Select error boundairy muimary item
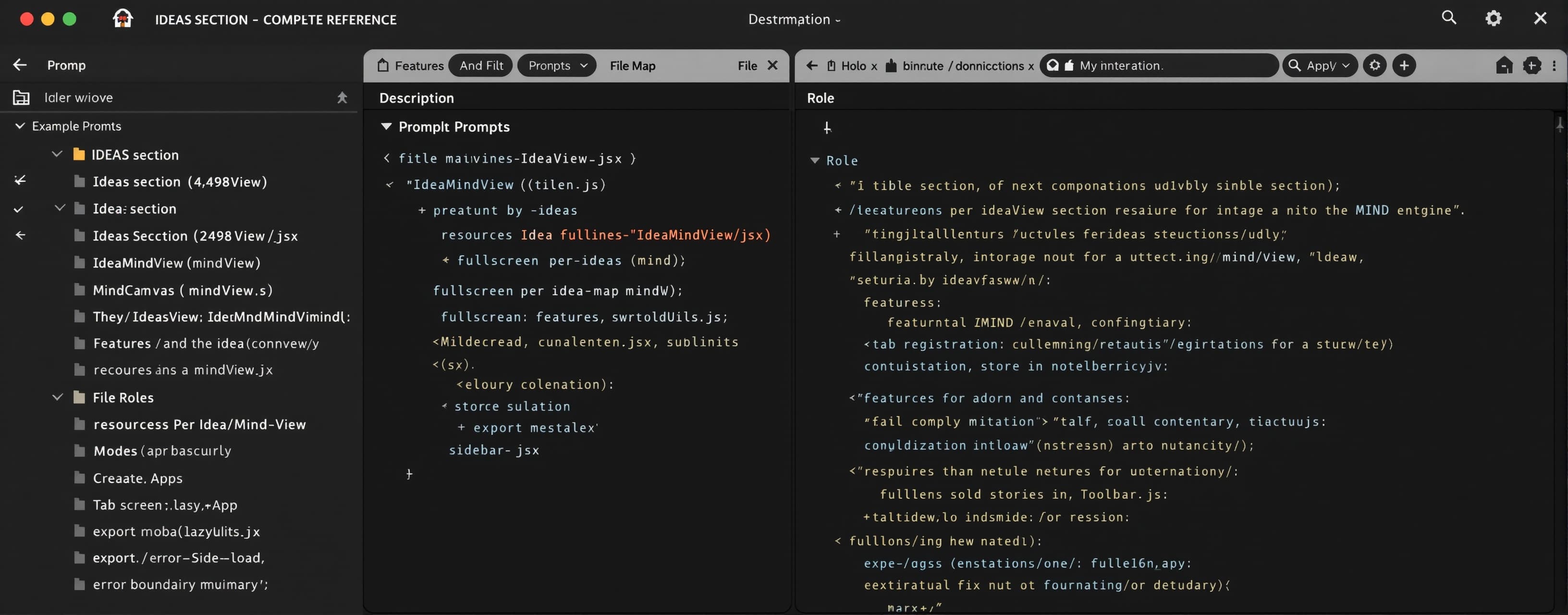The width and height of the screenshot is (1568, 615). (180, 584)
